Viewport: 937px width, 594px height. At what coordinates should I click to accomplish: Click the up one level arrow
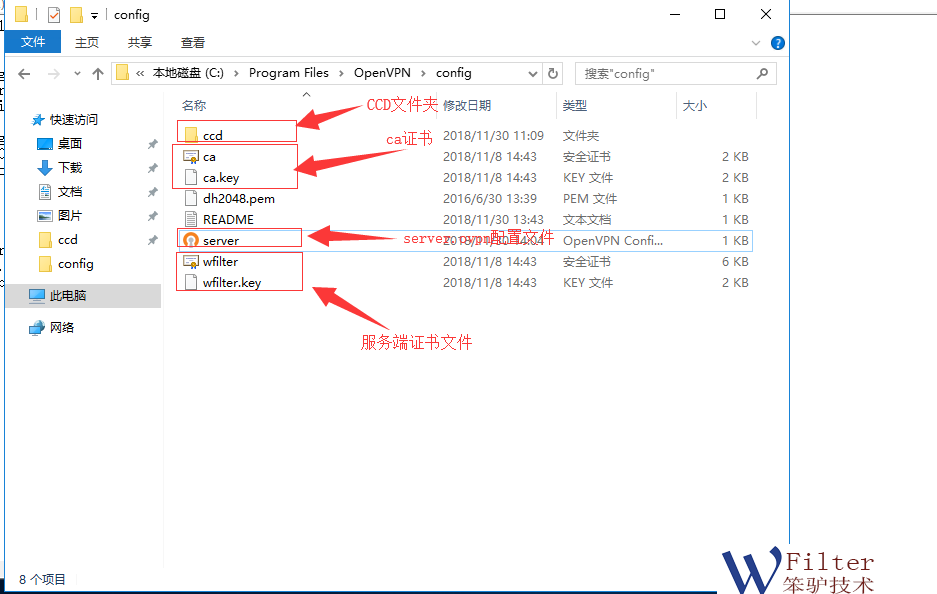pos(98,73)
